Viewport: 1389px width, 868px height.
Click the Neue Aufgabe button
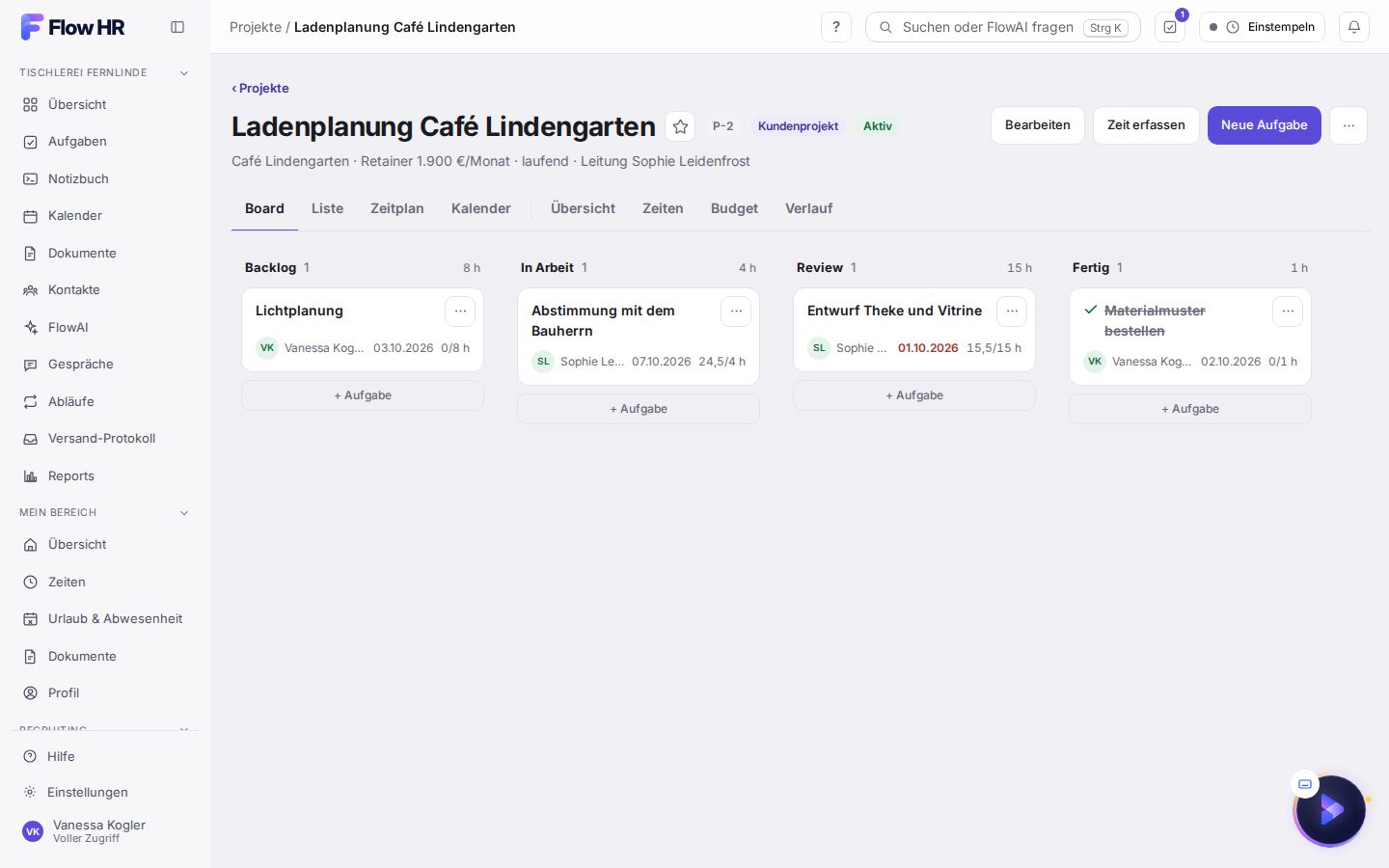click(1264, 125)
